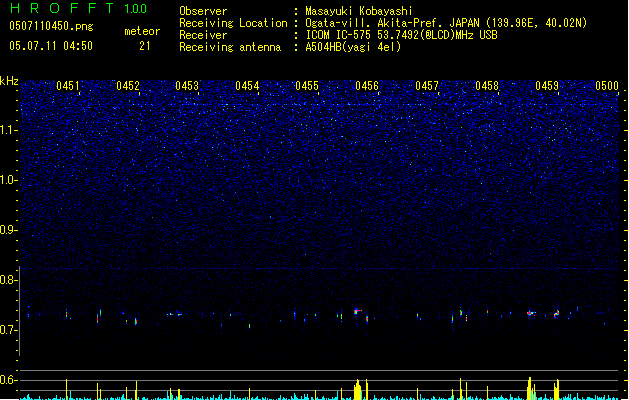Click the Receiving Location label
Viewport: 629px width, 400px height.
(x=233, y=23)
